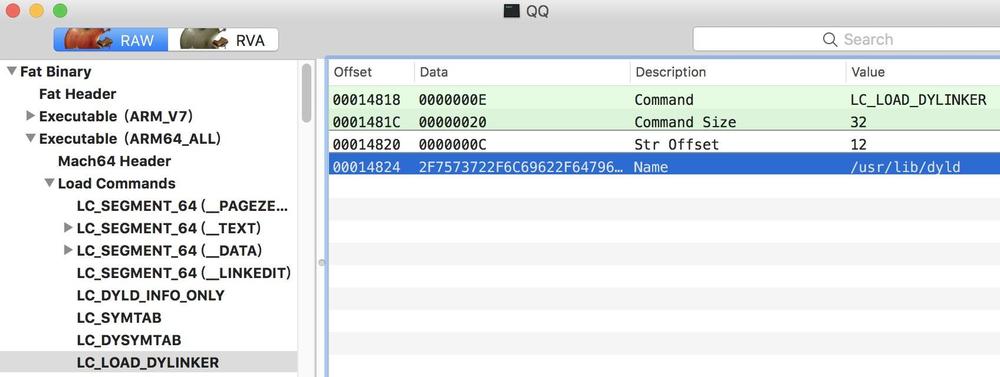
Task: Select the Fat Binary label
Action: point(55,71)
